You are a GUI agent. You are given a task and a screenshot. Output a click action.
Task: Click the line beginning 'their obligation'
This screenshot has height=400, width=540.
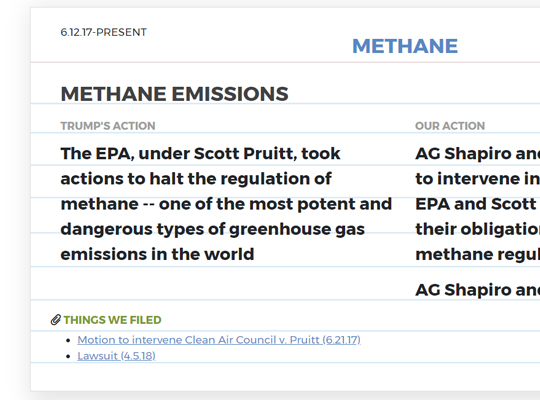click(478, 229)
